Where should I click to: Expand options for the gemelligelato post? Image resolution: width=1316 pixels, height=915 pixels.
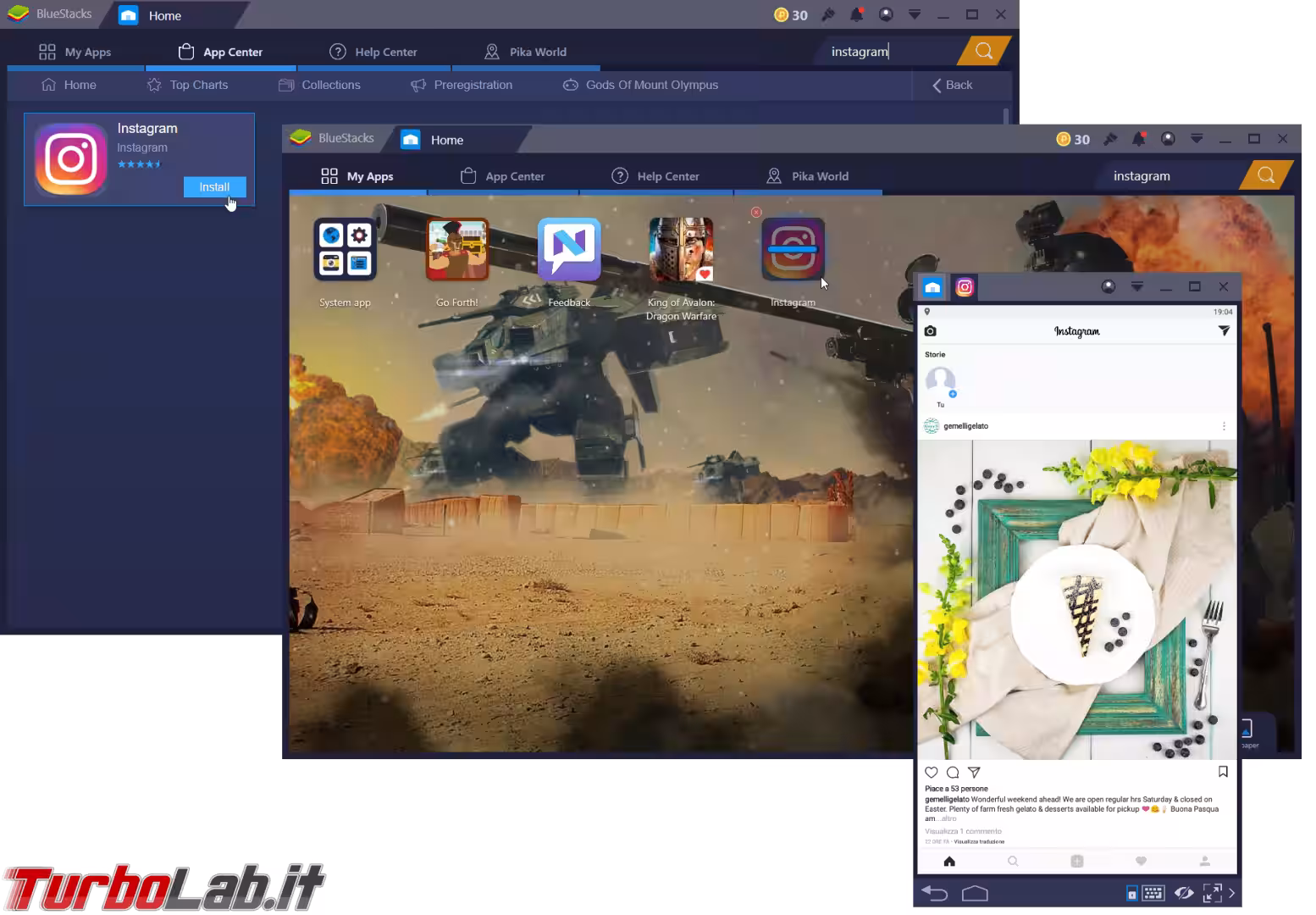click(1224, 426)
